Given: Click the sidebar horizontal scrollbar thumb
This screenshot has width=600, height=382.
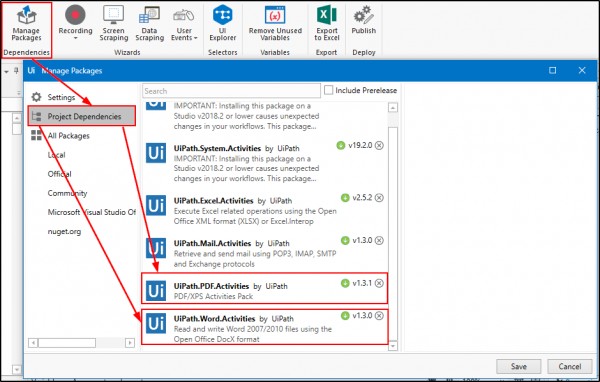Looking at the screenshot, I should click(67, 343).
